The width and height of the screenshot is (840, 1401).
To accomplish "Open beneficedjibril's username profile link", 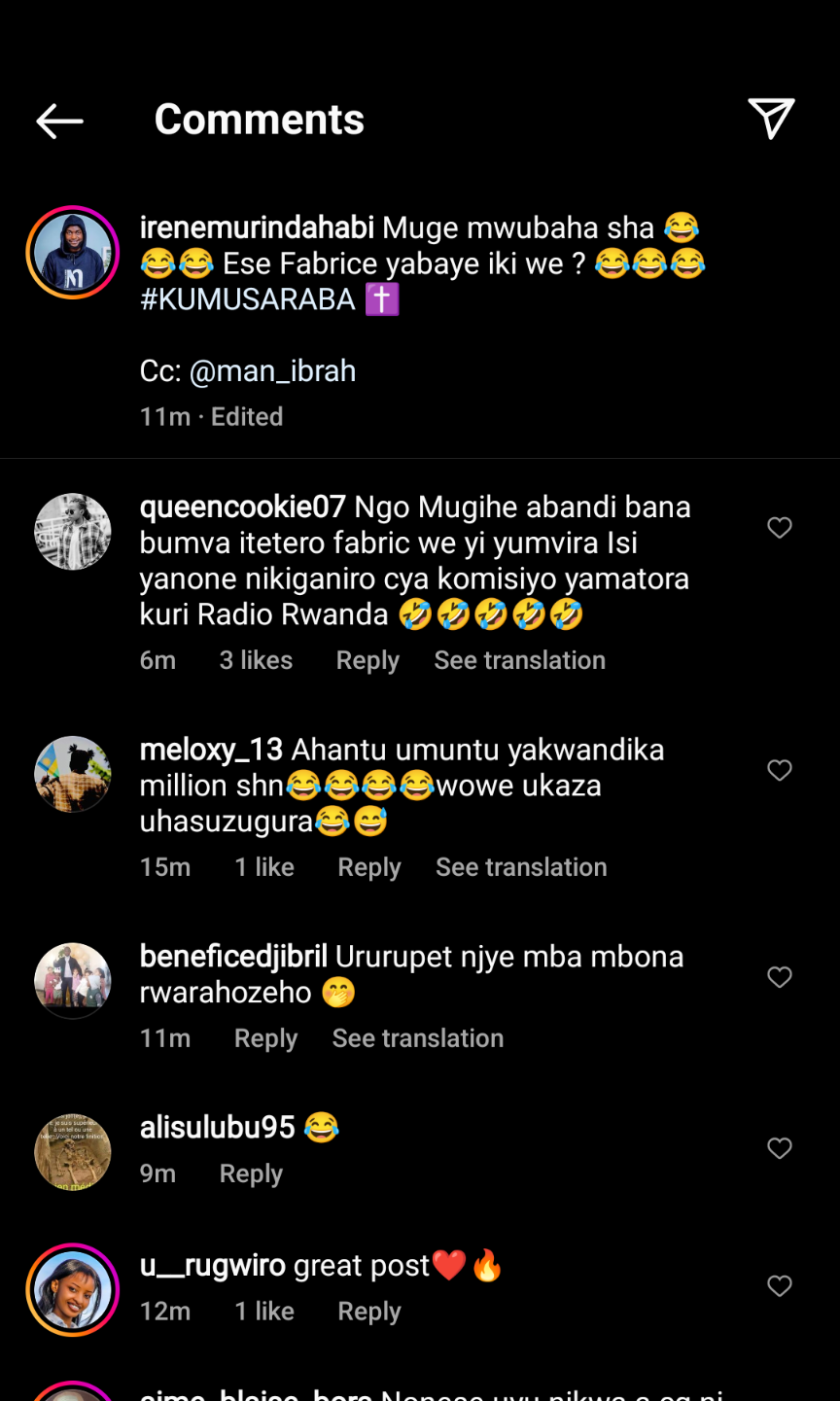I will click(x=233, y=957).
